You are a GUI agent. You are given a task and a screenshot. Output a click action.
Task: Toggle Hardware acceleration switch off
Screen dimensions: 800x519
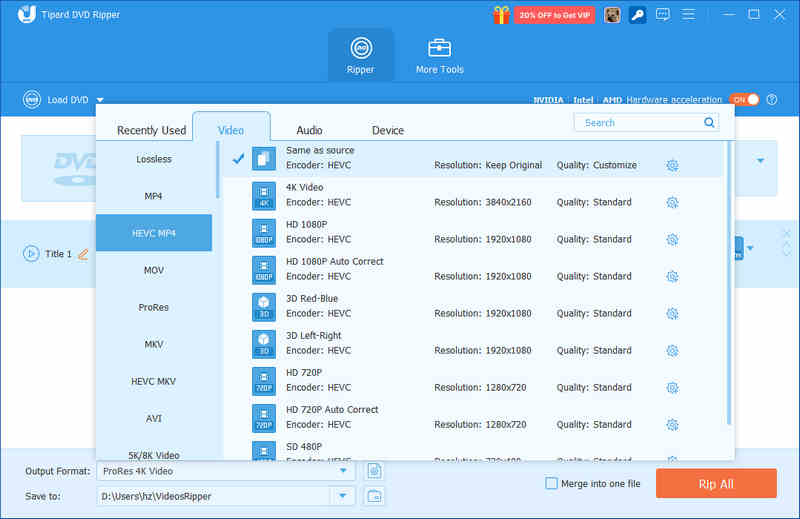744,100
